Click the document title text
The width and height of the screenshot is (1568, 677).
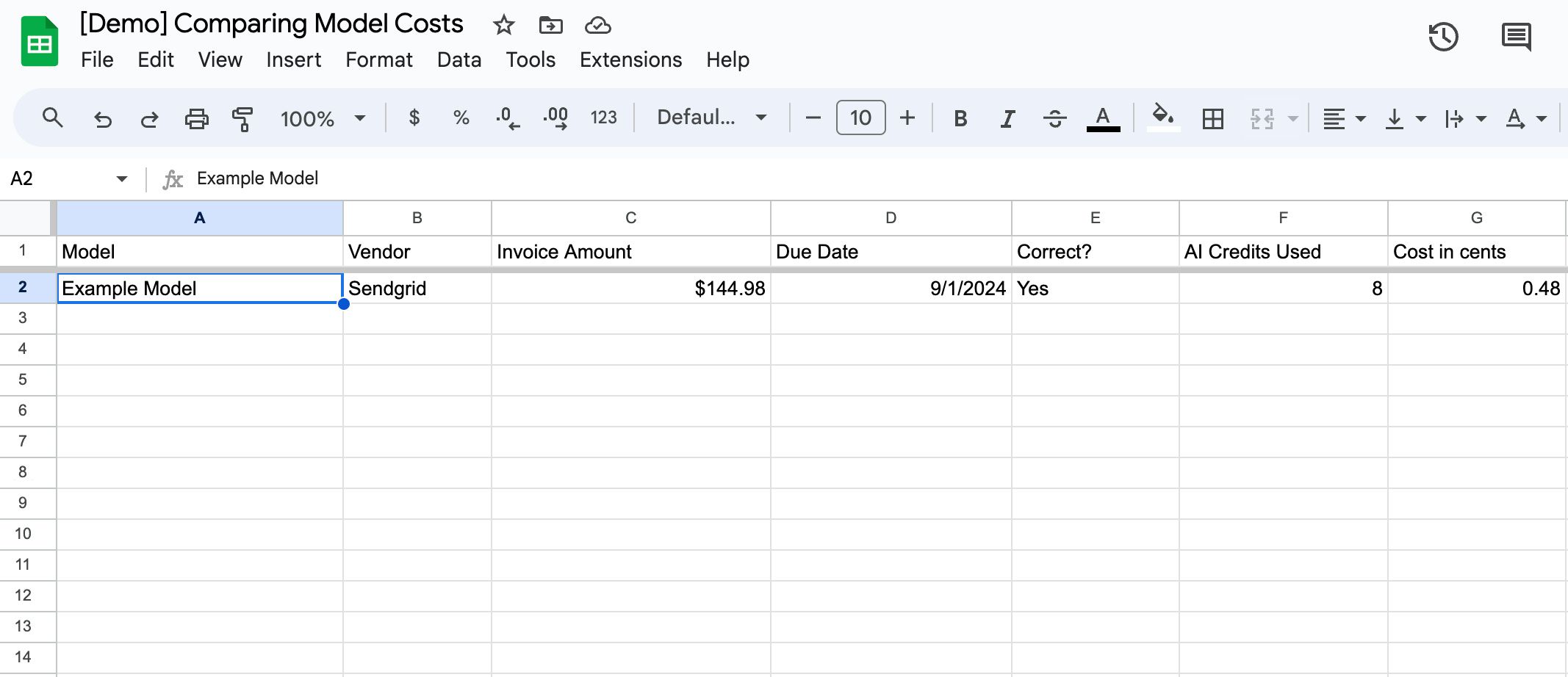[271, 23]
